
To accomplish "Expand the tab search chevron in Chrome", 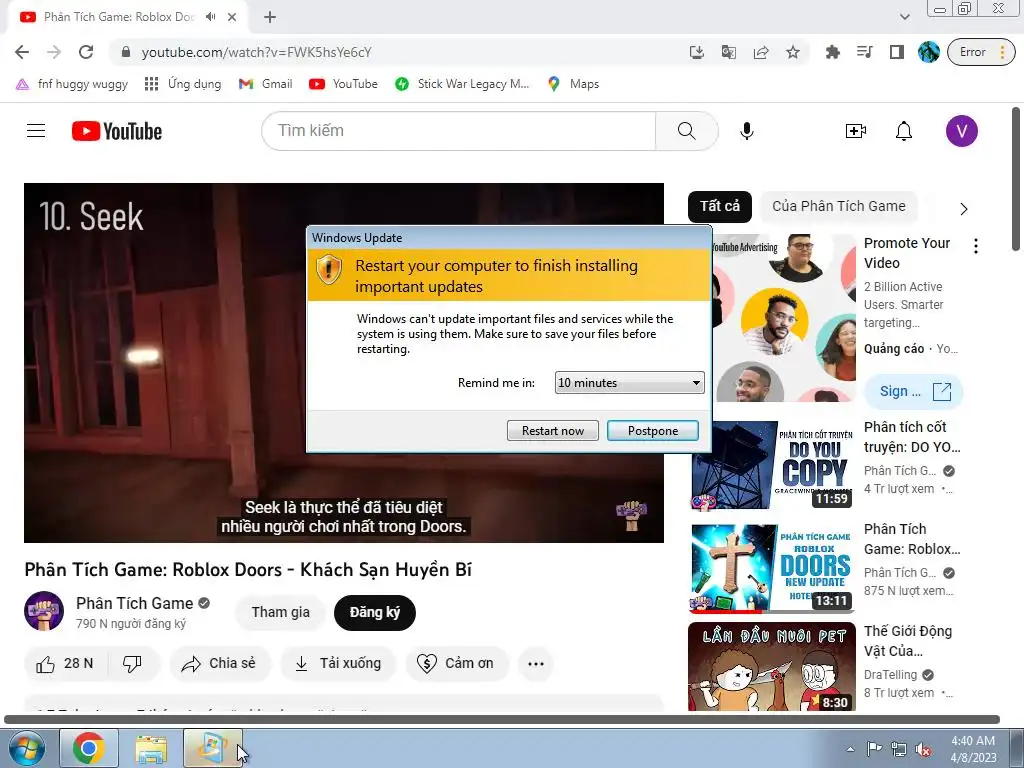I will [904, 17].
